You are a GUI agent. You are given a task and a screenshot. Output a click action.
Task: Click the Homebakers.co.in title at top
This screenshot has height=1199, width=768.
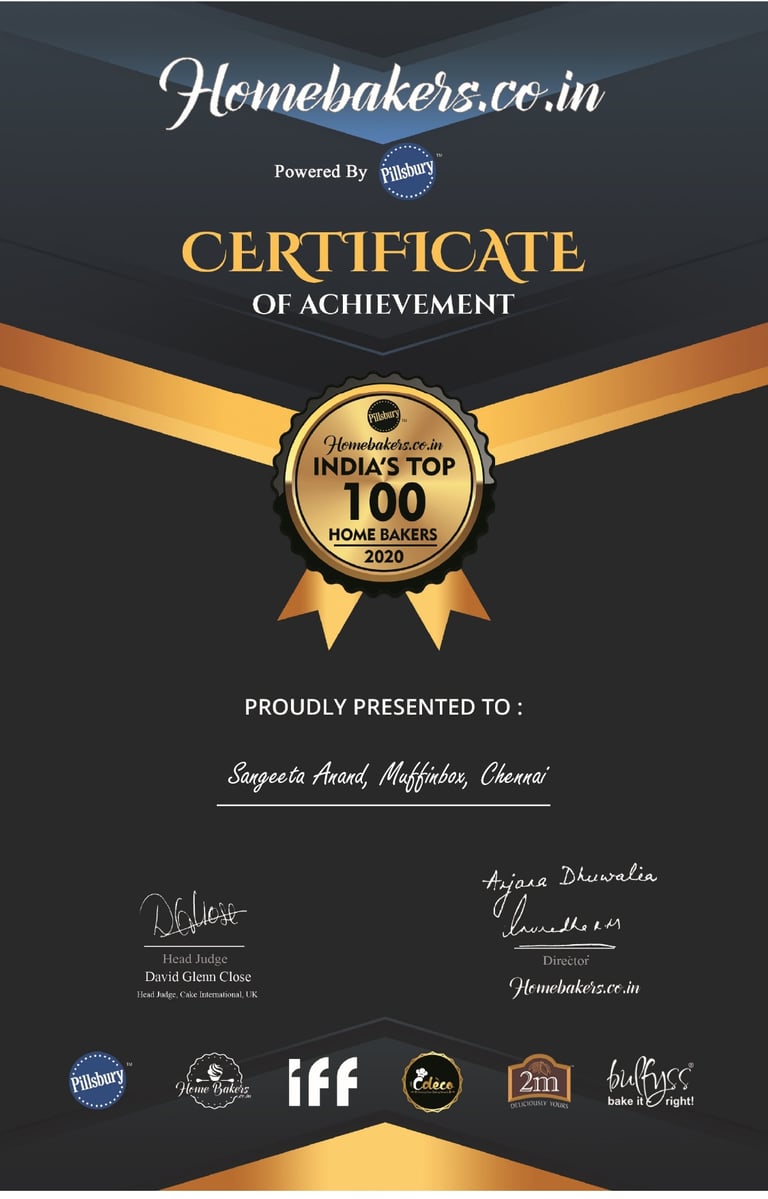click(382, 93)
